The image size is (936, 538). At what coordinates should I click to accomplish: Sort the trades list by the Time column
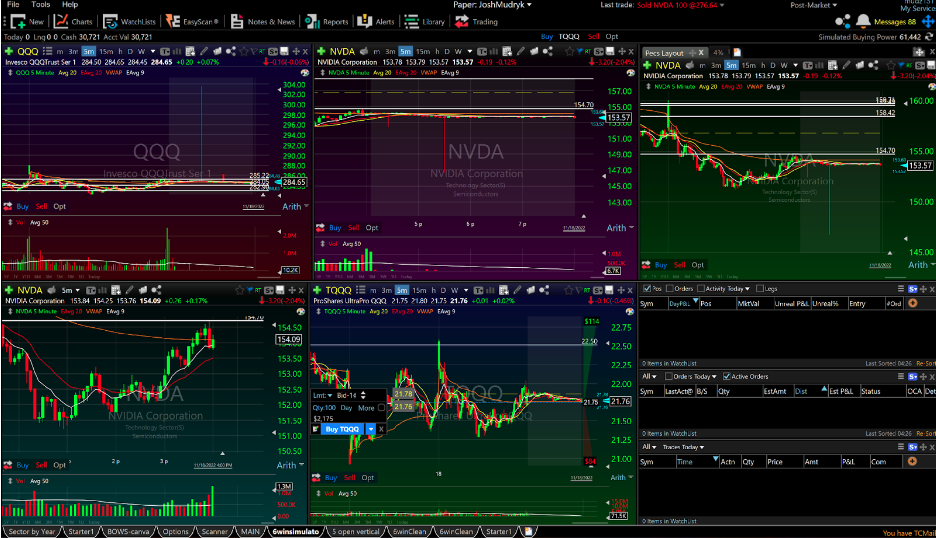pyautogui.click(x=697, y=462)
